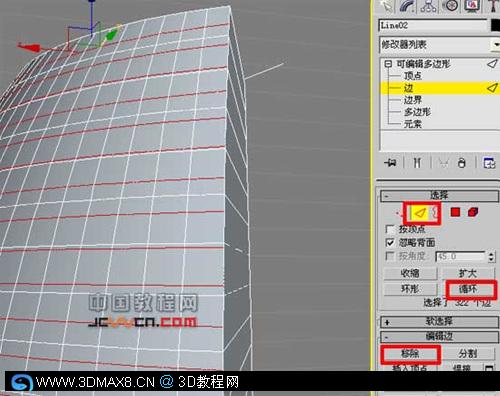Click the grayed Make Unique icon
This screenshot has width=500, height=396.
(x=443, y=163)
